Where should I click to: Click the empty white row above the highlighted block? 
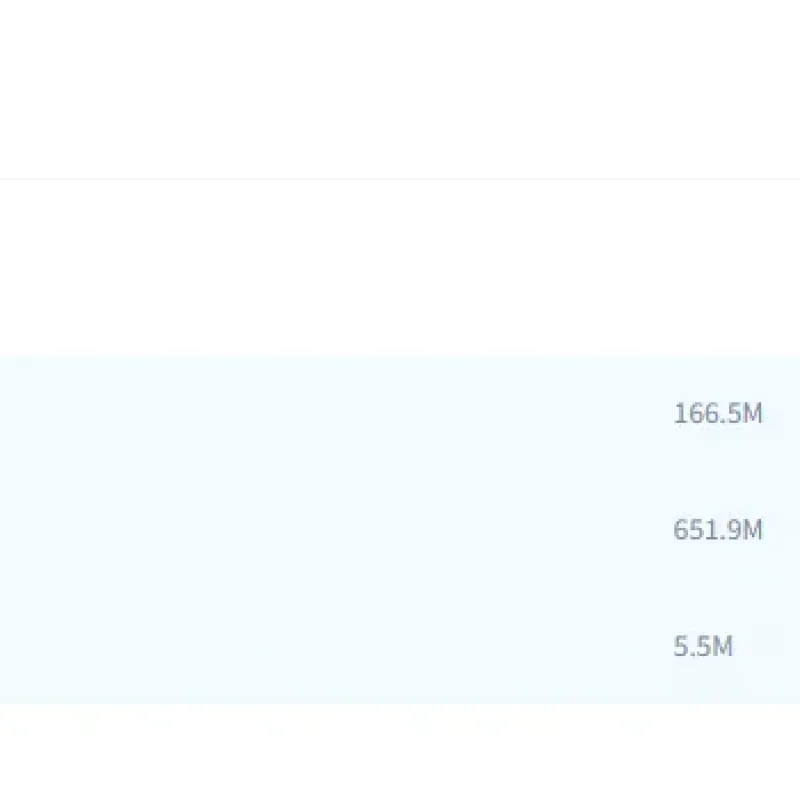pyautogui.click(x=400, y=268)
